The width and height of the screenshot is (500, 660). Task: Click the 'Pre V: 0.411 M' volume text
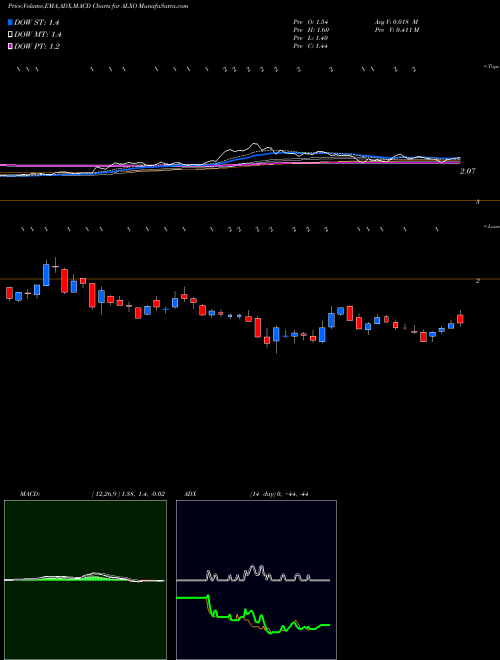396,30
